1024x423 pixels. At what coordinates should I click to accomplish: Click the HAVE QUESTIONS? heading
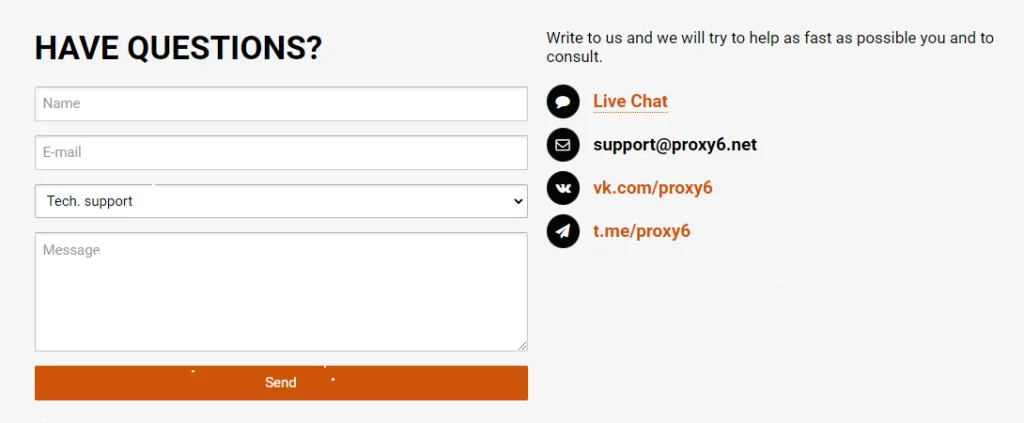(x=178, y=48)
